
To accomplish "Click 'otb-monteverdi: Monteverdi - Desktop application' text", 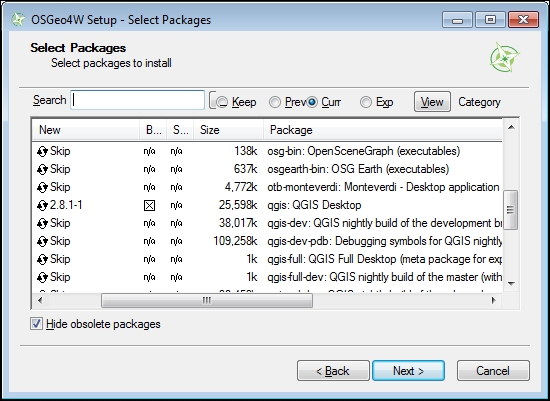I will point(383,187).
